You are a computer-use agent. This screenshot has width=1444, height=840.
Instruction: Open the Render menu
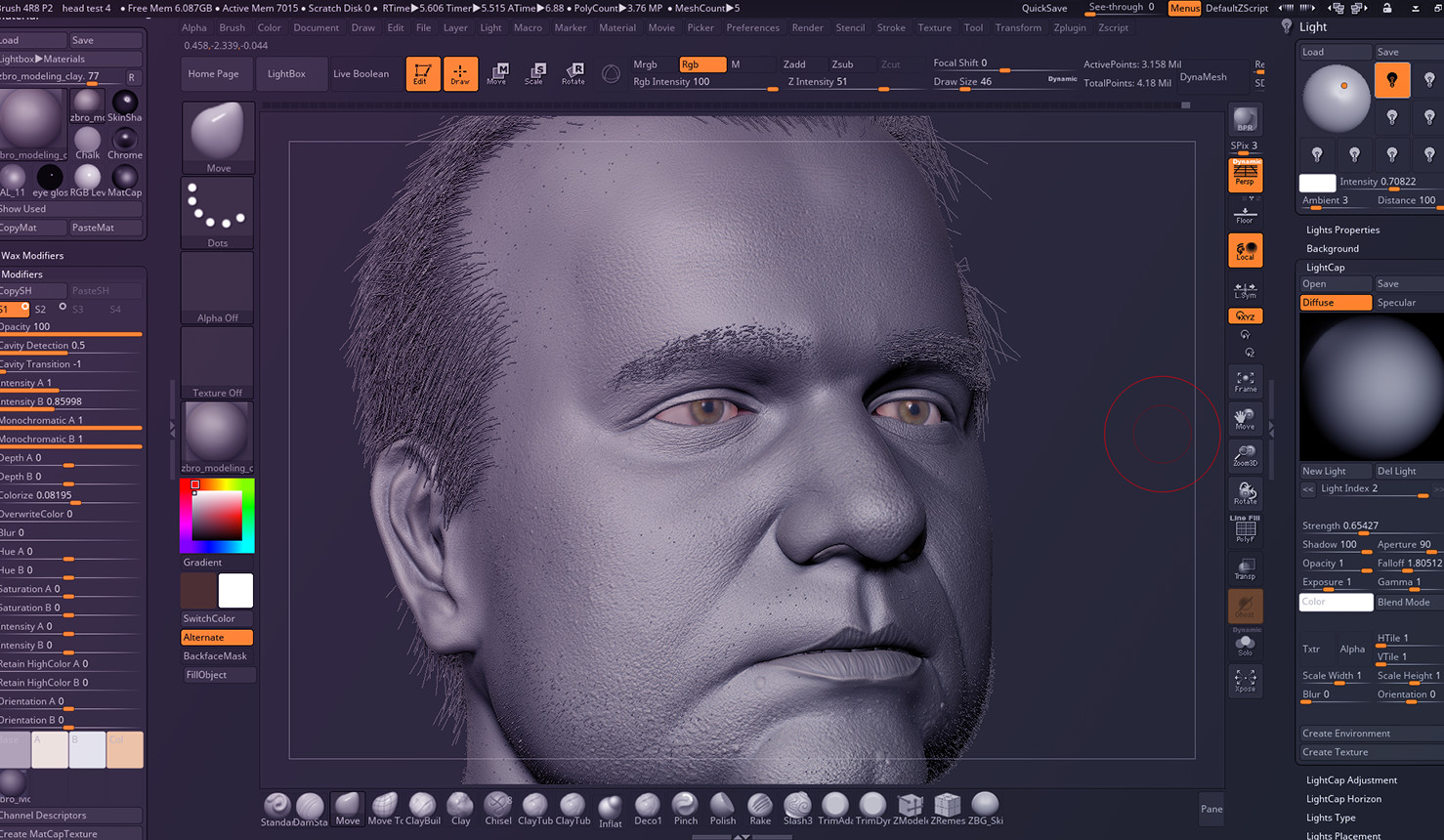click(x=807, y=27)
